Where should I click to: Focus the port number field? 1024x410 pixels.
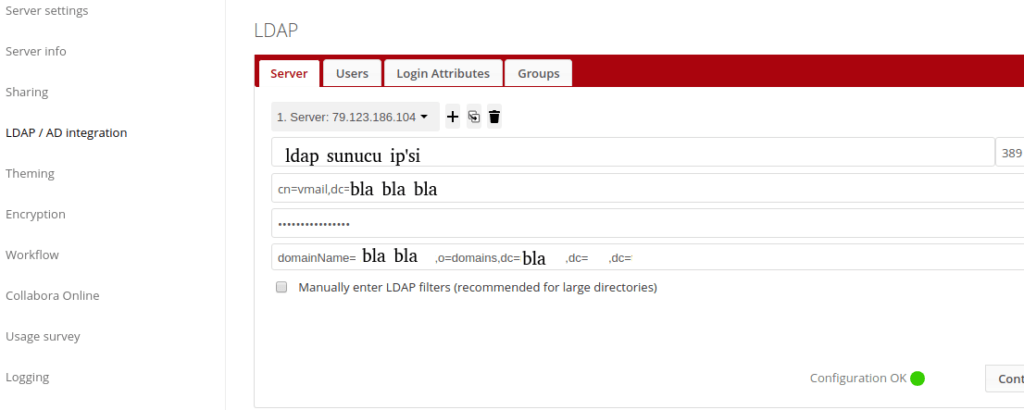click(1009, 153)
